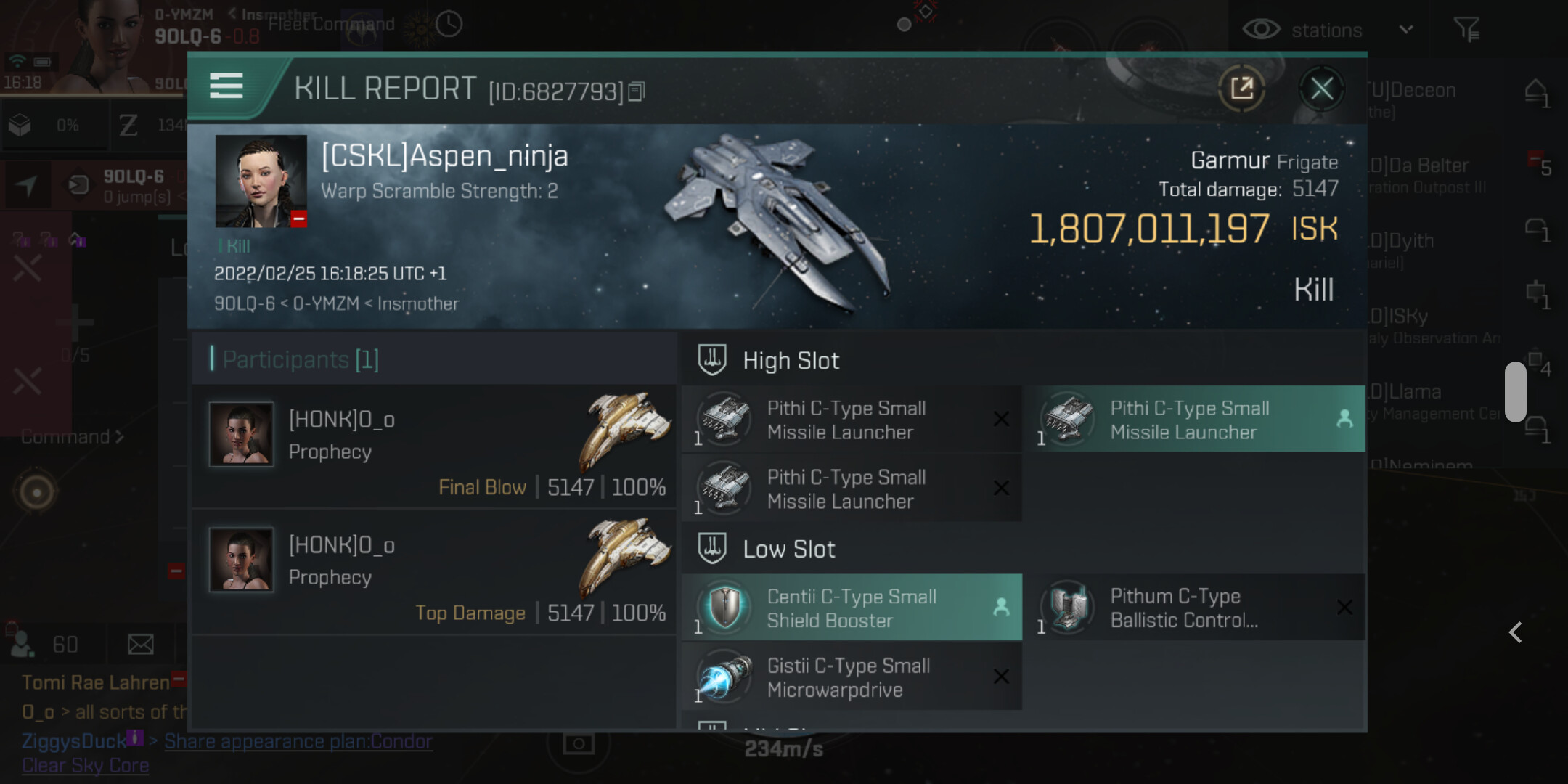Open the overview filter icon
Screen dimensions: 1568x784
pos(1466,30)
